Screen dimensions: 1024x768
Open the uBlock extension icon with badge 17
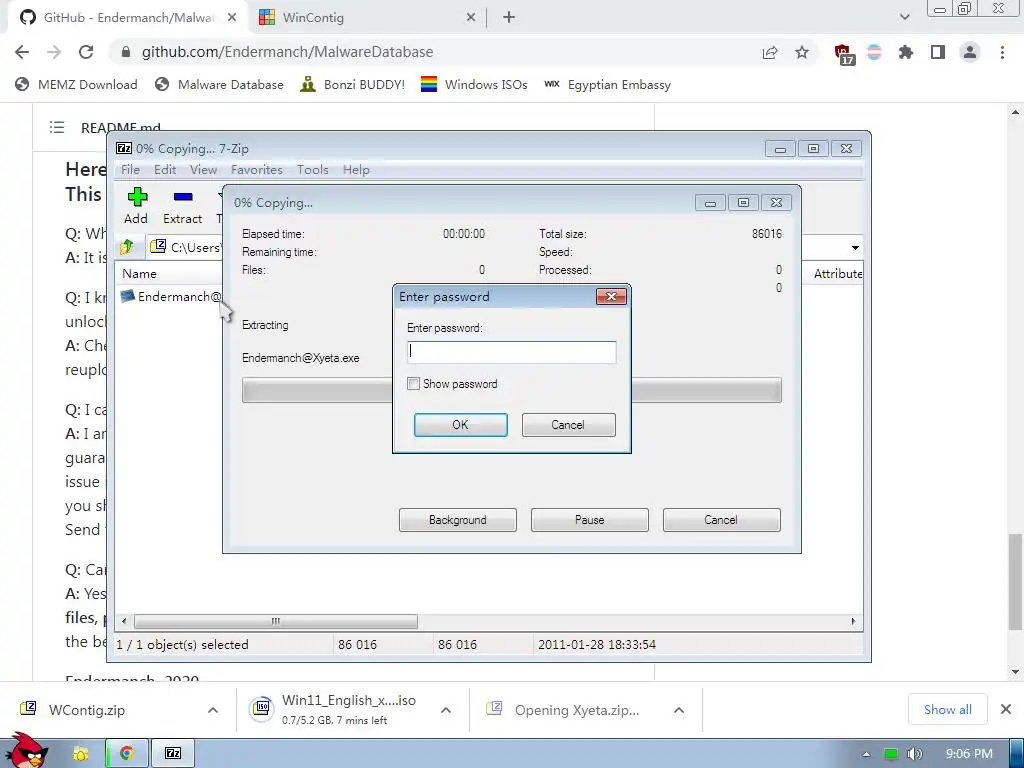844,54
